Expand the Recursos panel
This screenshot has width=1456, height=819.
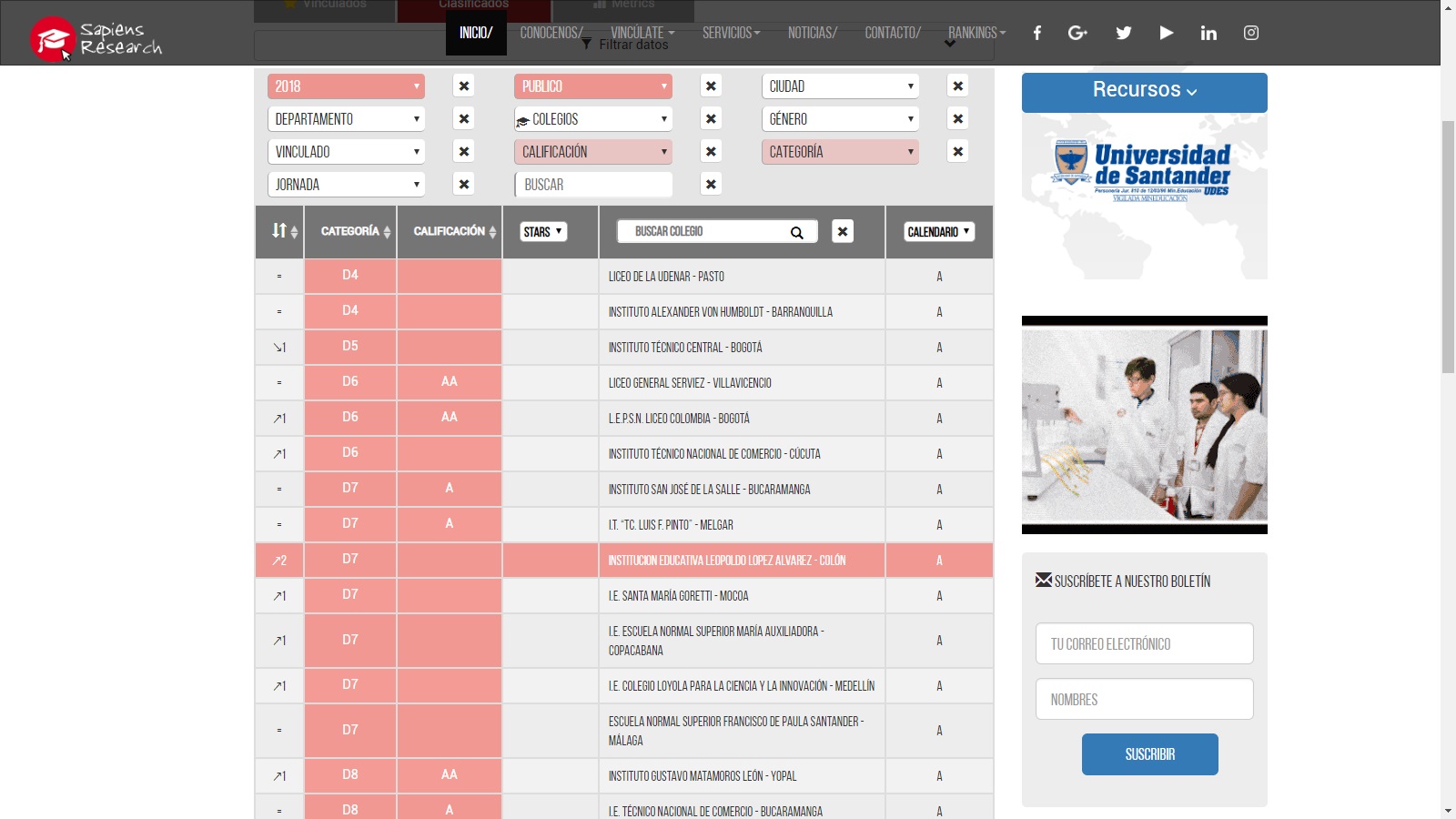pos(1145,92)
